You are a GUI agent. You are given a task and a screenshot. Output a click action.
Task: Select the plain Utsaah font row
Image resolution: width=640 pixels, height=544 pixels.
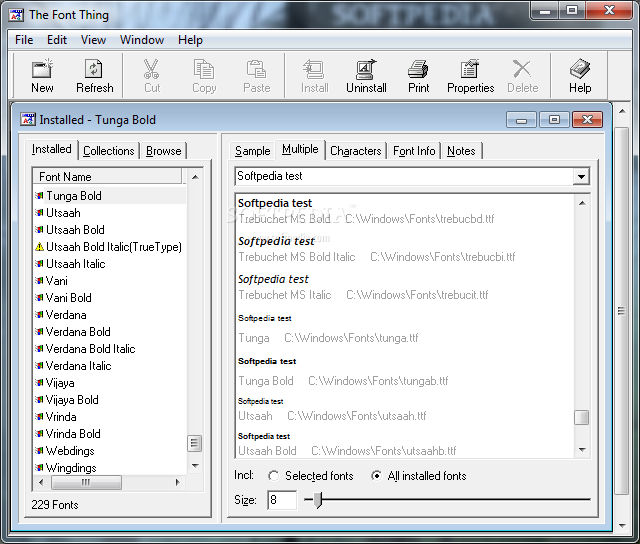63,213
